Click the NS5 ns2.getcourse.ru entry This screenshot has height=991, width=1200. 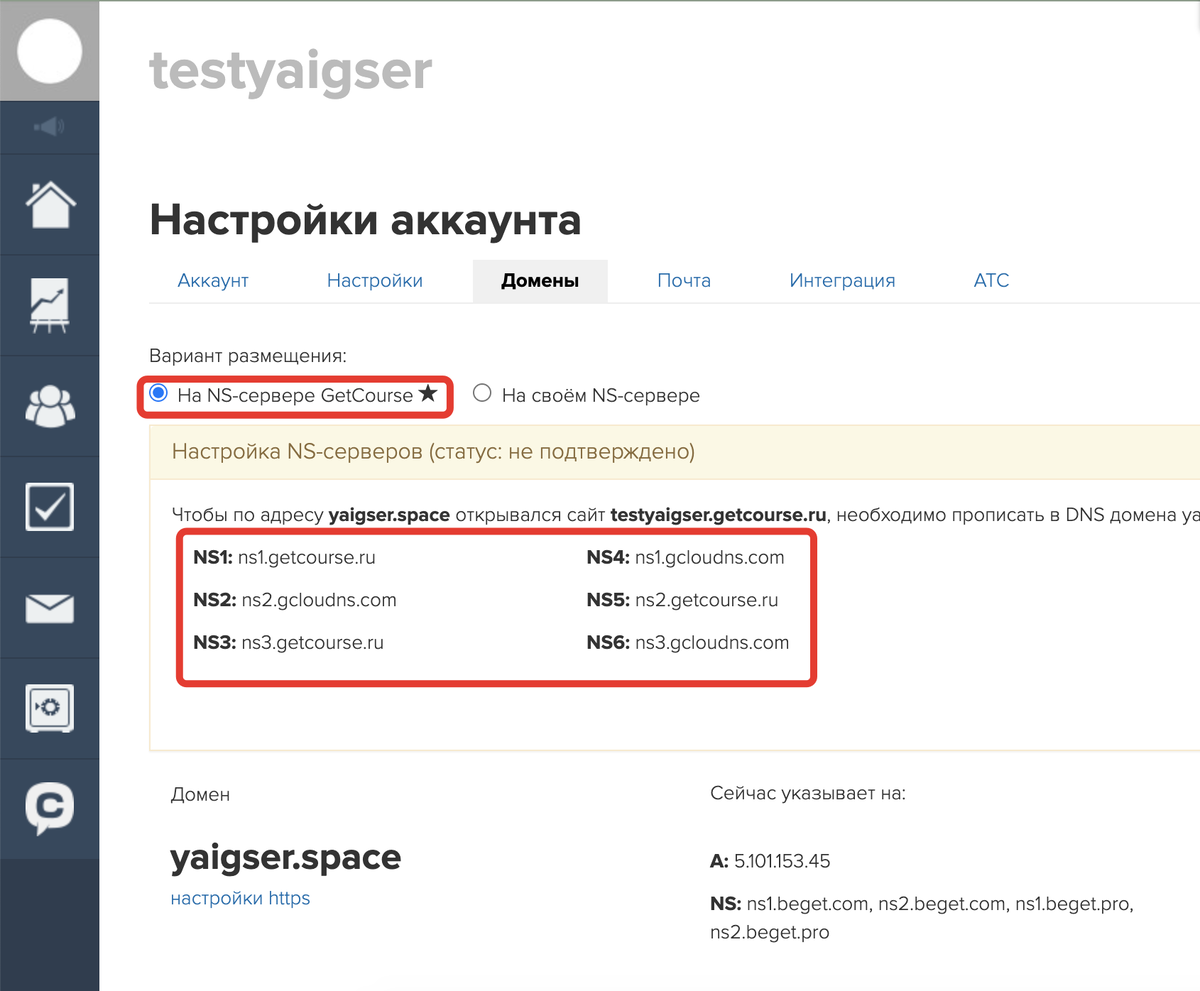pyautogui.click(x=682, y=600)
